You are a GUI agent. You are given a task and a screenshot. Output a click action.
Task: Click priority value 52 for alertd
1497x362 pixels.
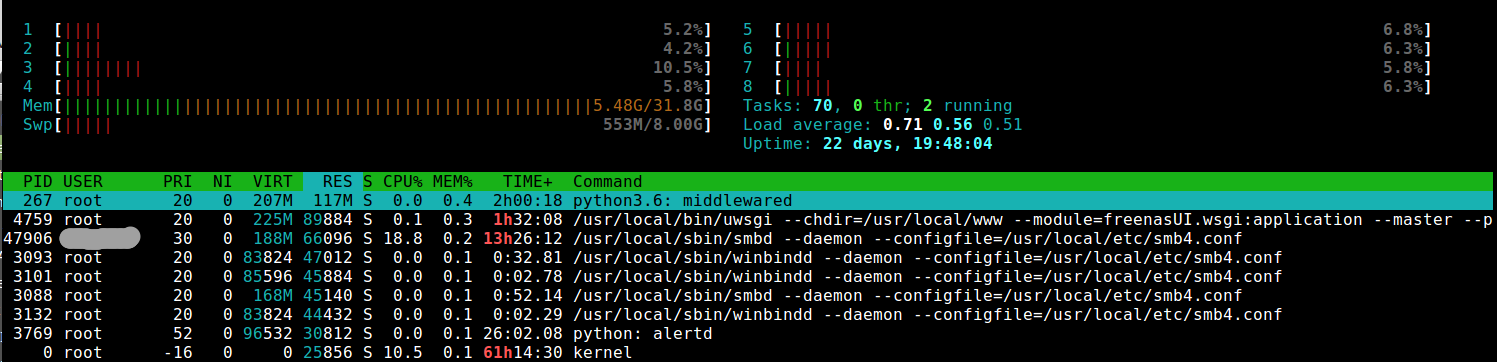[183, 333]
